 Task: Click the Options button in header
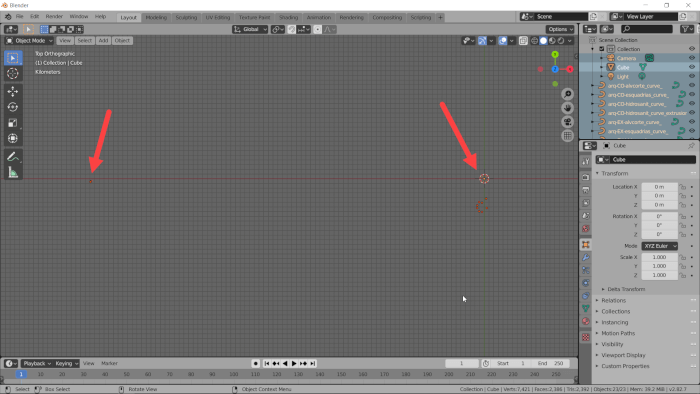[x=560, y=29]
